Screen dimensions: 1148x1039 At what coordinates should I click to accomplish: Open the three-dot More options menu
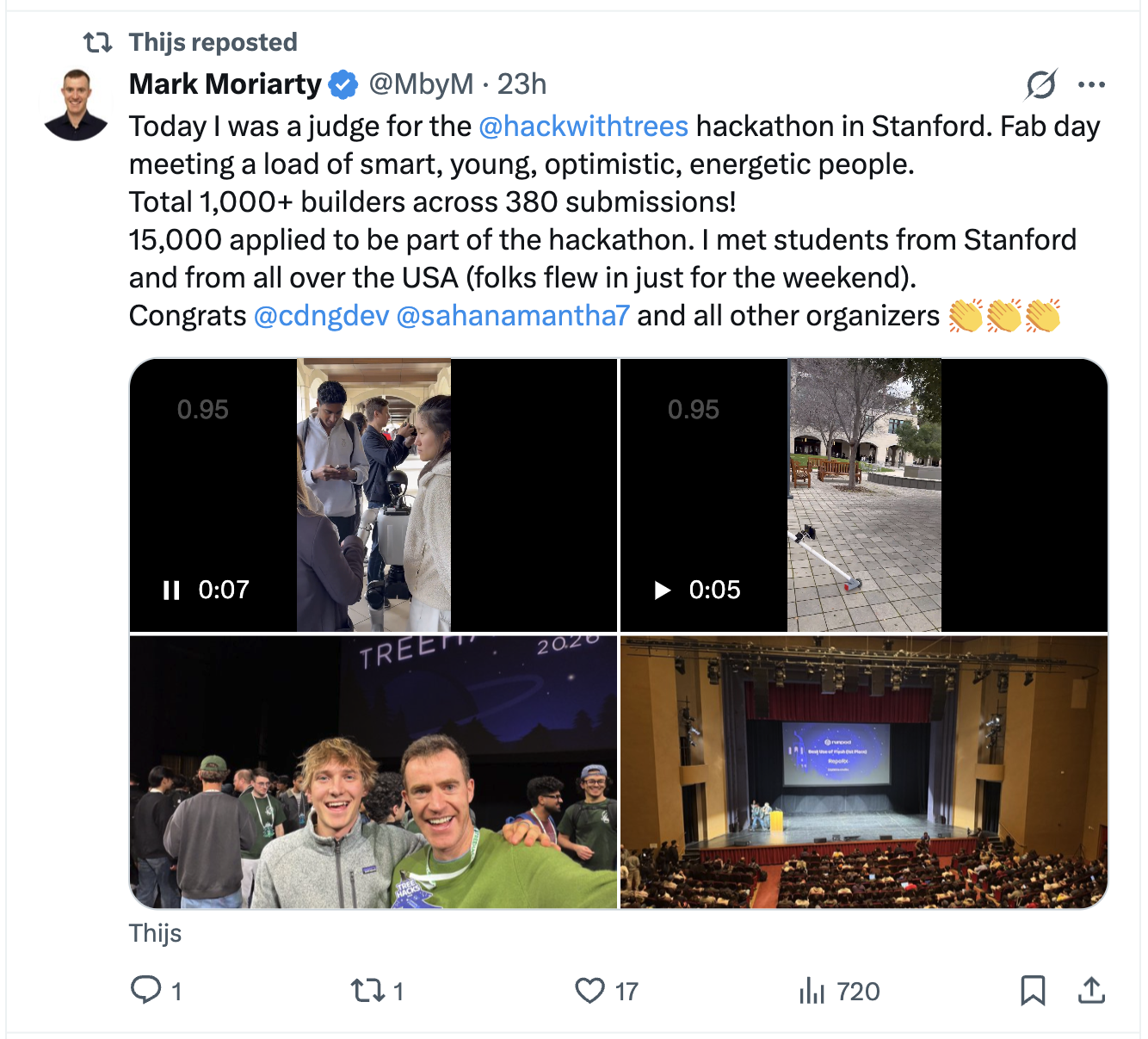coord(1091,84)
